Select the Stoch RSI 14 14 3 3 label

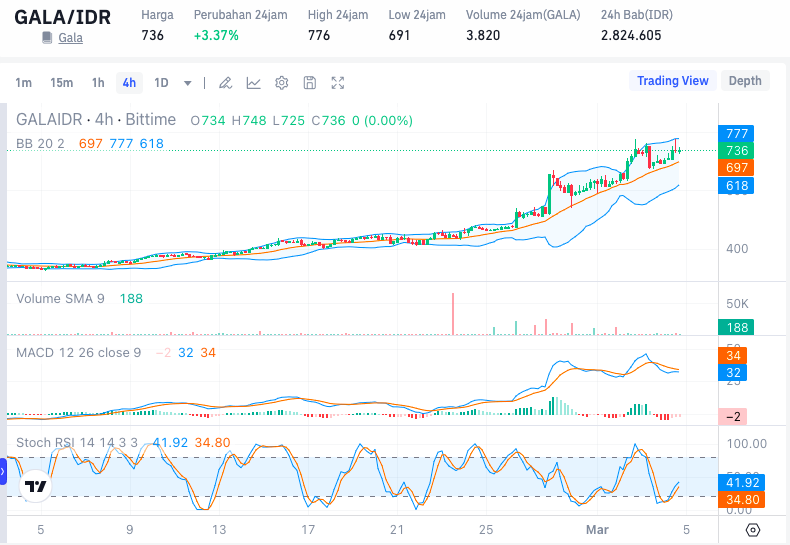click(x=77, y=443)
